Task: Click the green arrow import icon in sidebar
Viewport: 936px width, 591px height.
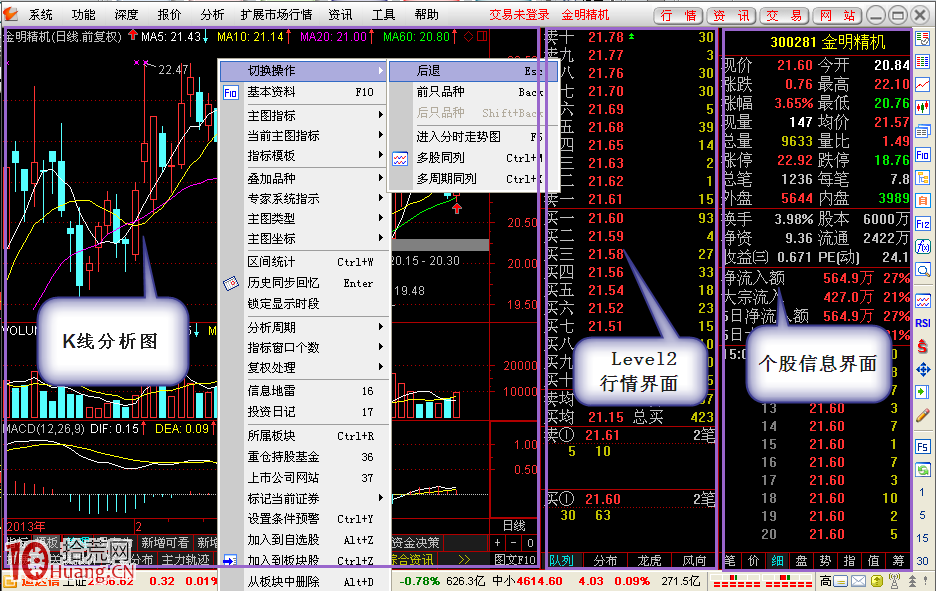Action: (x=923, y=392)
